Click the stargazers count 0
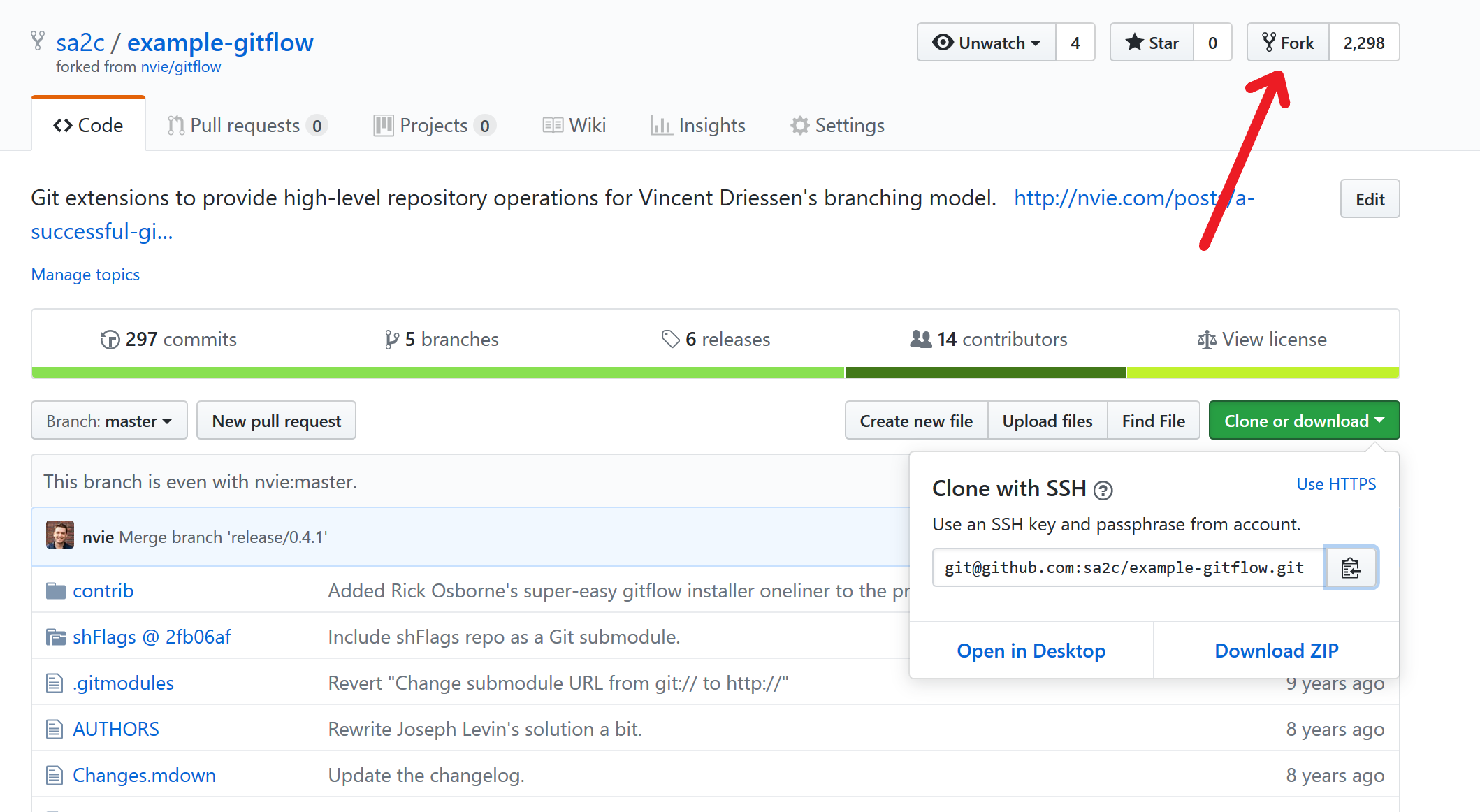 [x=1212, y=43]
